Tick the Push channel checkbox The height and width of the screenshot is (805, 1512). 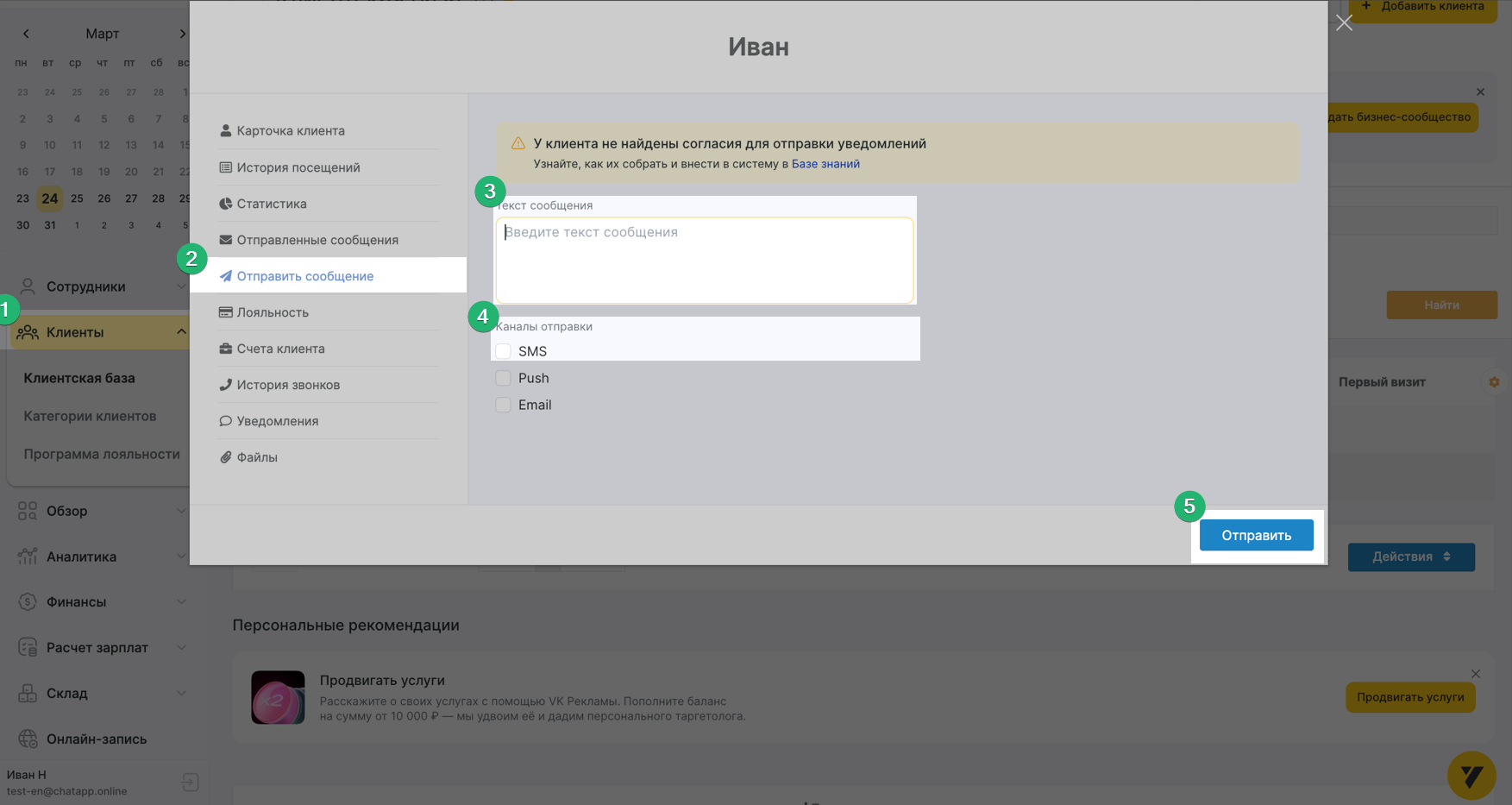pyautogui.click(x=503, y=378)
